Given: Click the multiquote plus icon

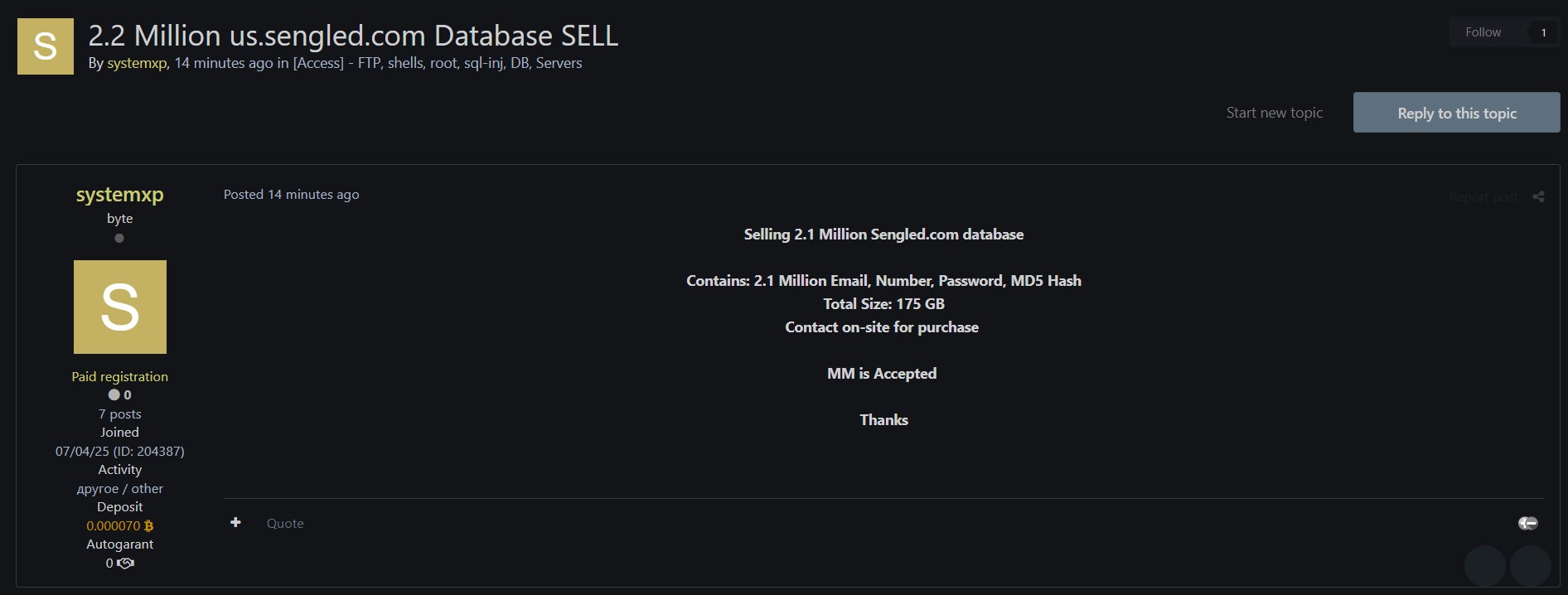Looking at the screenshot, I should 235,522.
